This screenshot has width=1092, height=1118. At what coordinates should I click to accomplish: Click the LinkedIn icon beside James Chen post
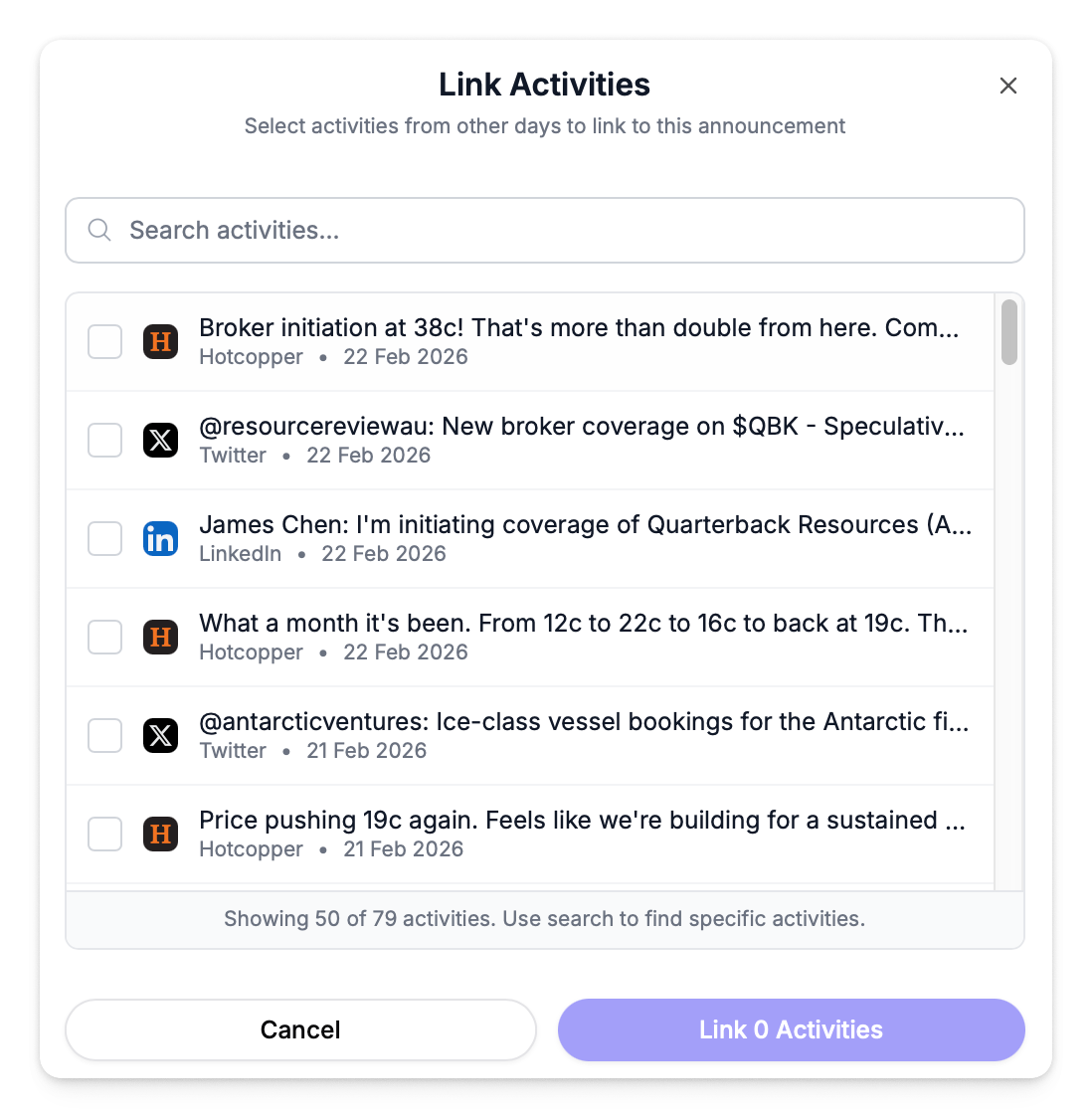point(160,538)
